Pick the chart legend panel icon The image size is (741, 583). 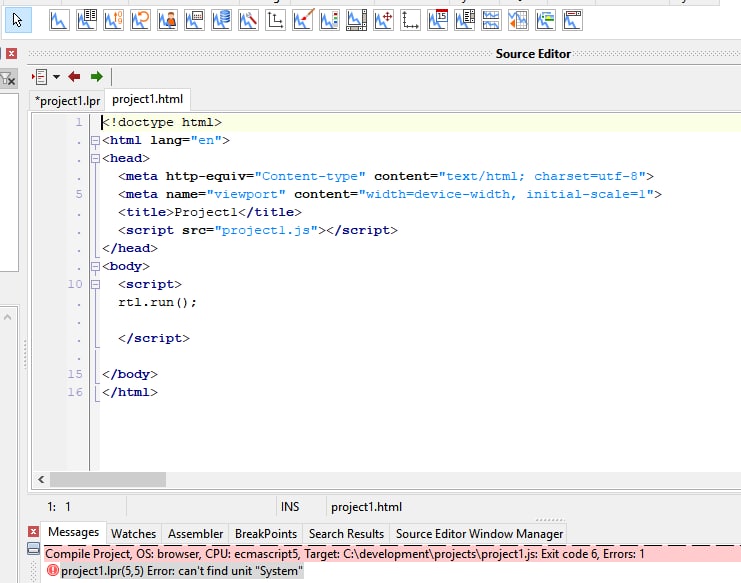click(329, 20)
